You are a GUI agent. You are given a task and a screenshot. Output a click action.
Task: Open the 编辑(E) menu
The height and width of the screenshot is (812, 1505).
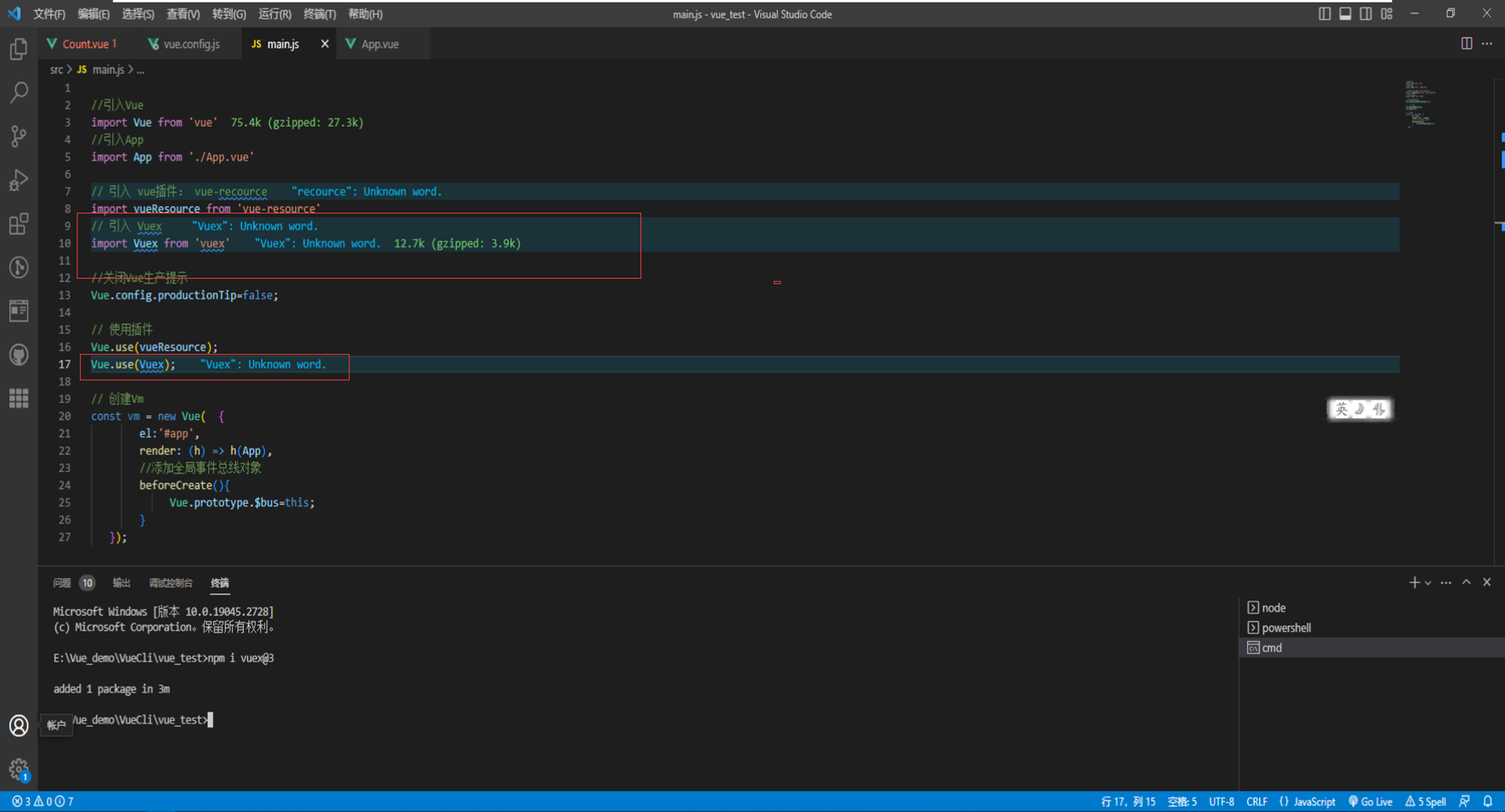93,14
